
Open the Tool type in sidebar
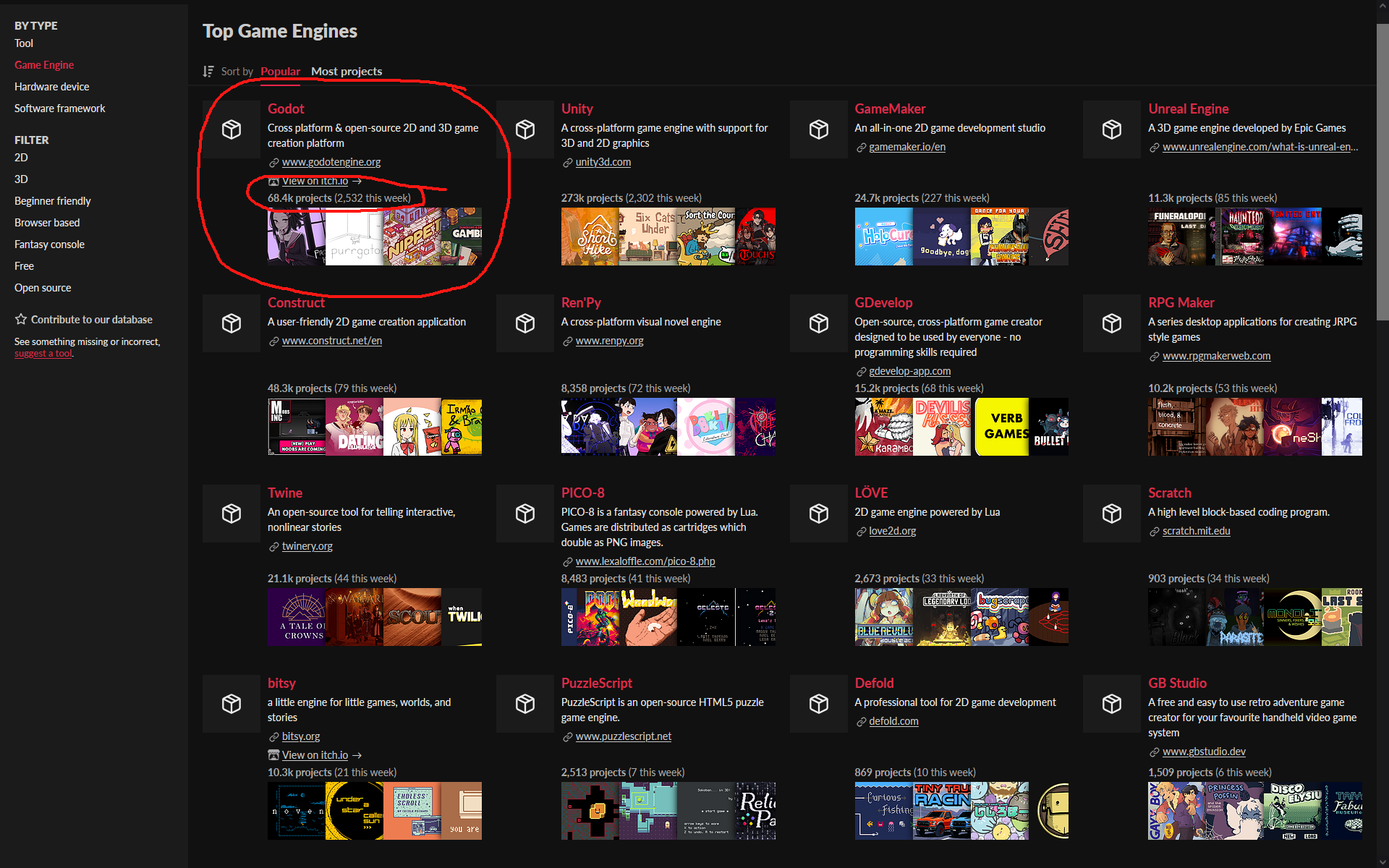[24, 43]
